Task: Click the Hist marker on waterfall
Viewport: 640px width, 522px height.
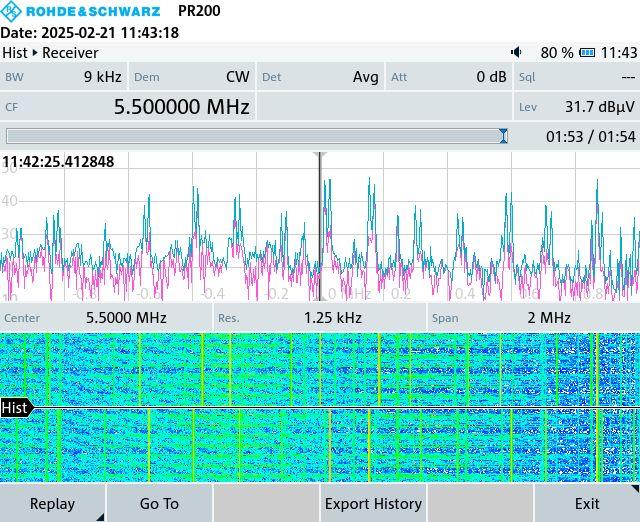Action: 15,408
